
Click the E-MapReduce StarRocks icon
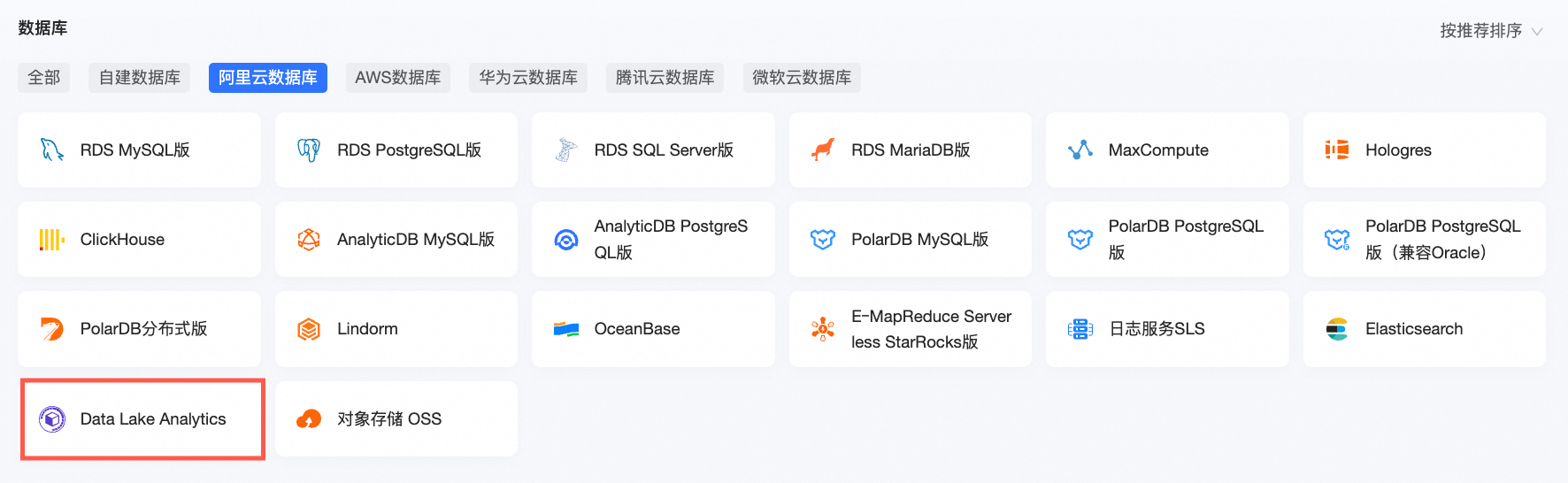click(823, 329)
